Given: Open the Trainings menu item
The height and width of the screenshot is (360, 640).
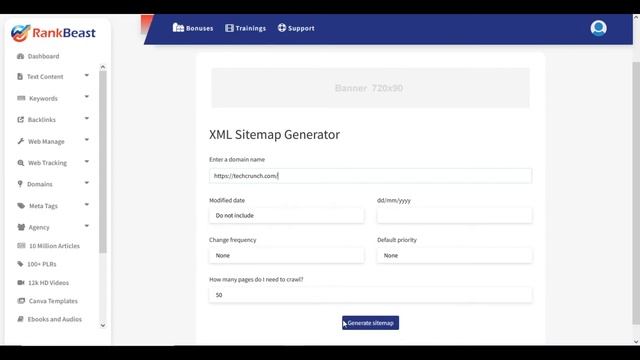Looking at the screenshot, I should point(245,28).
